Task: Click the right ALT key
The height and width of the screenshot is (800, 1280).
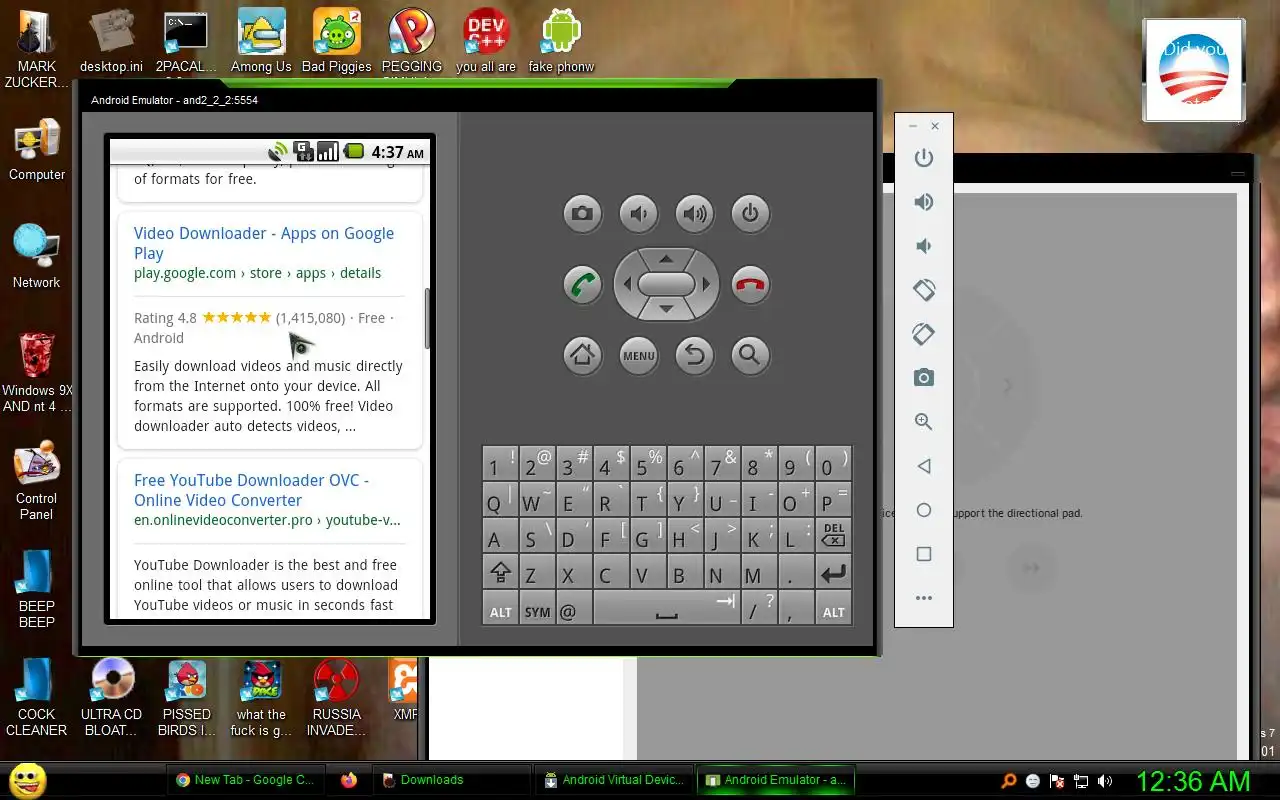Action: pos(834,610)
